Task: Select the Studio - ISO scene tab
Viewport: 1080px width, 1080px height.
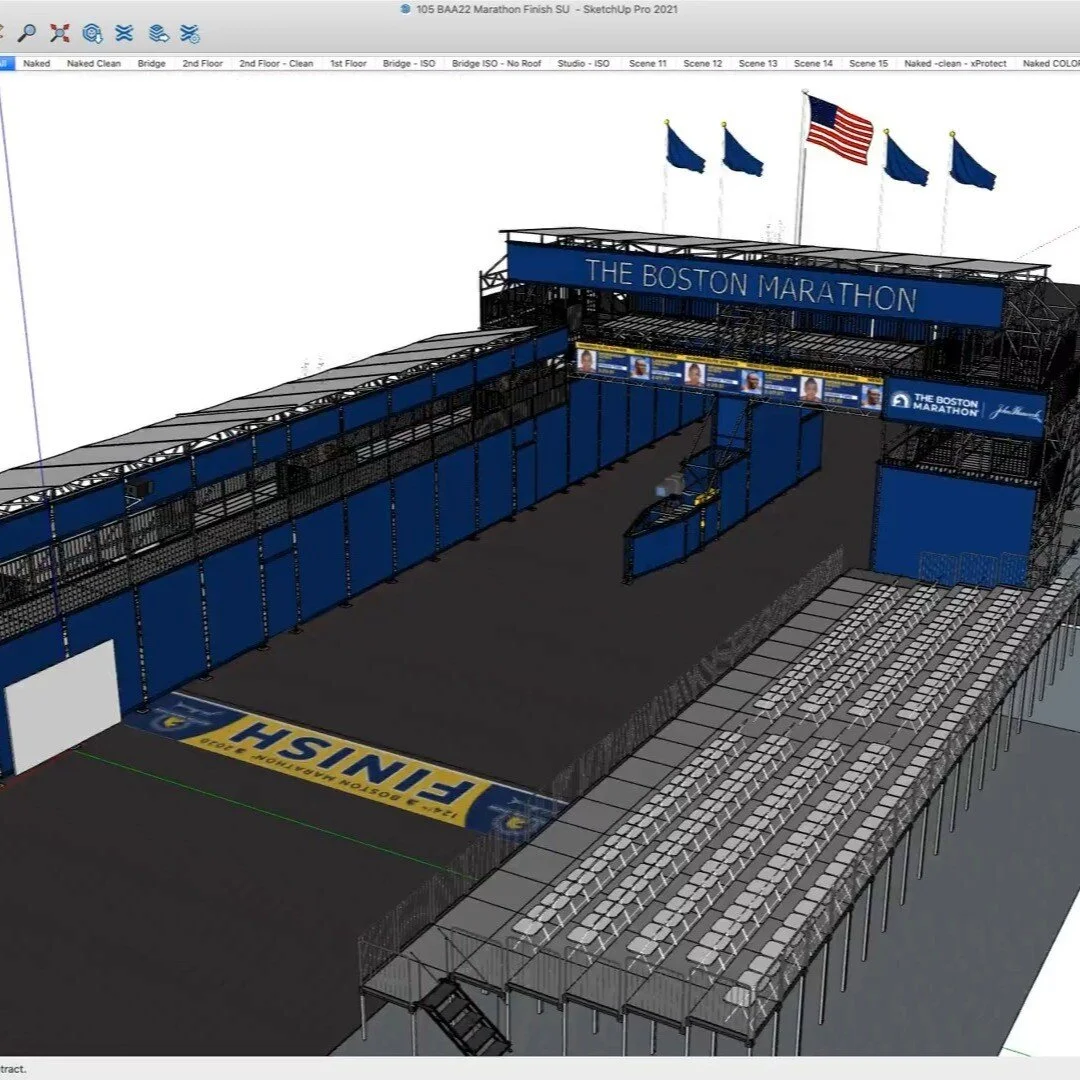Action: (583, 63)
